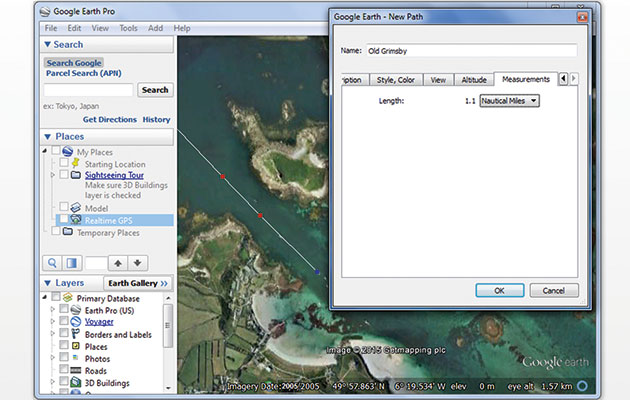Toggle the My Places checkbox
Viewport: 630px width, 400px height.
click(56, 151)
